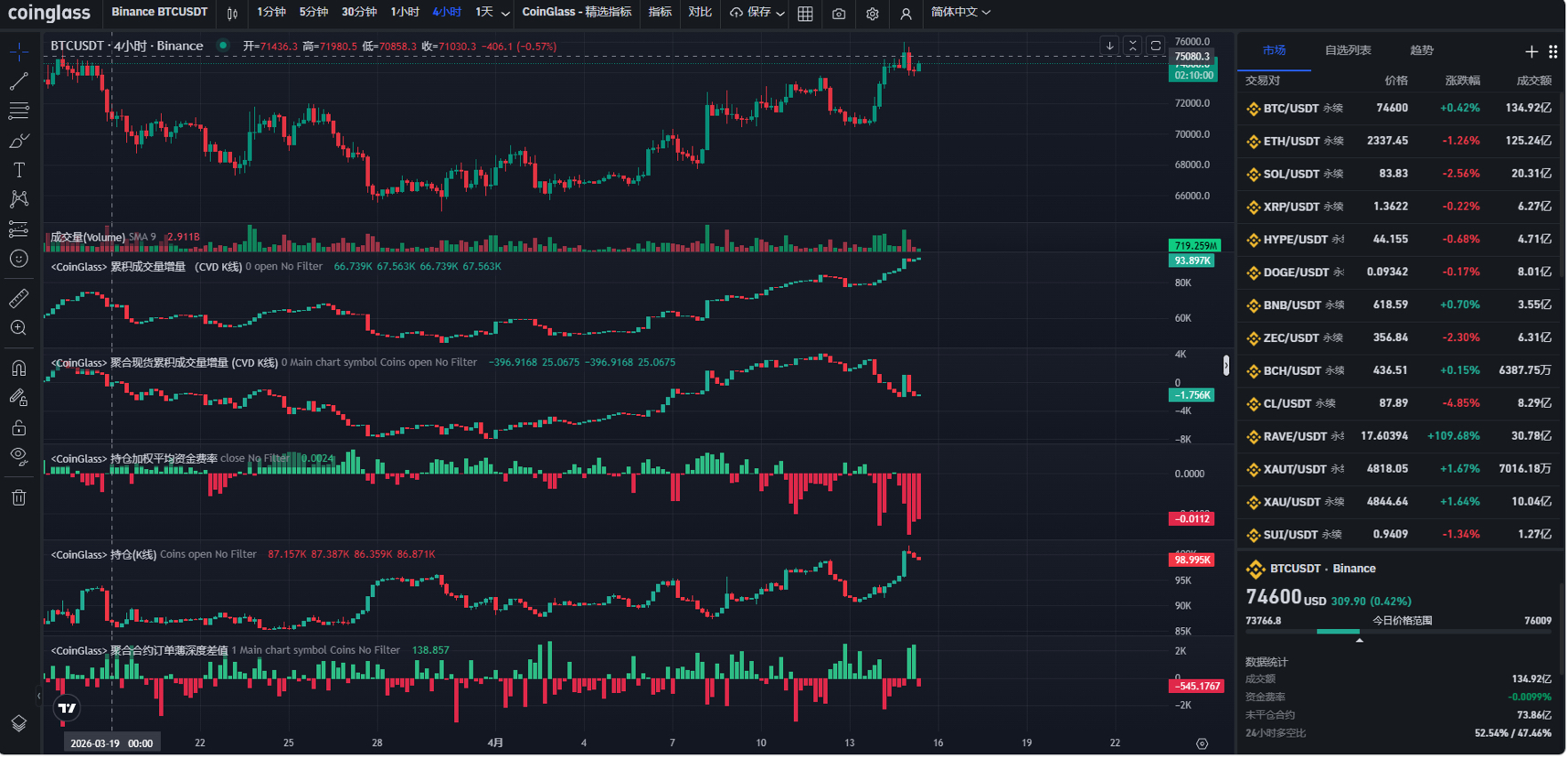This screenshot has height=757, width=1568.
Task: Toggle stay in drawing mode
Action: (18, 398)
